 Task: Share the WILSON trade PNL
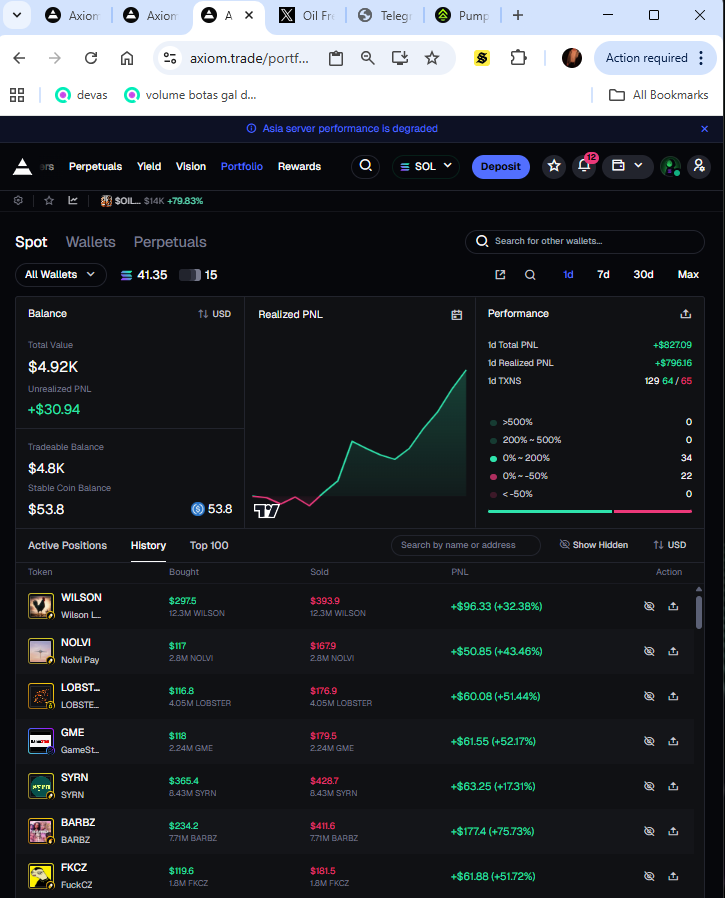click(673, 606)
